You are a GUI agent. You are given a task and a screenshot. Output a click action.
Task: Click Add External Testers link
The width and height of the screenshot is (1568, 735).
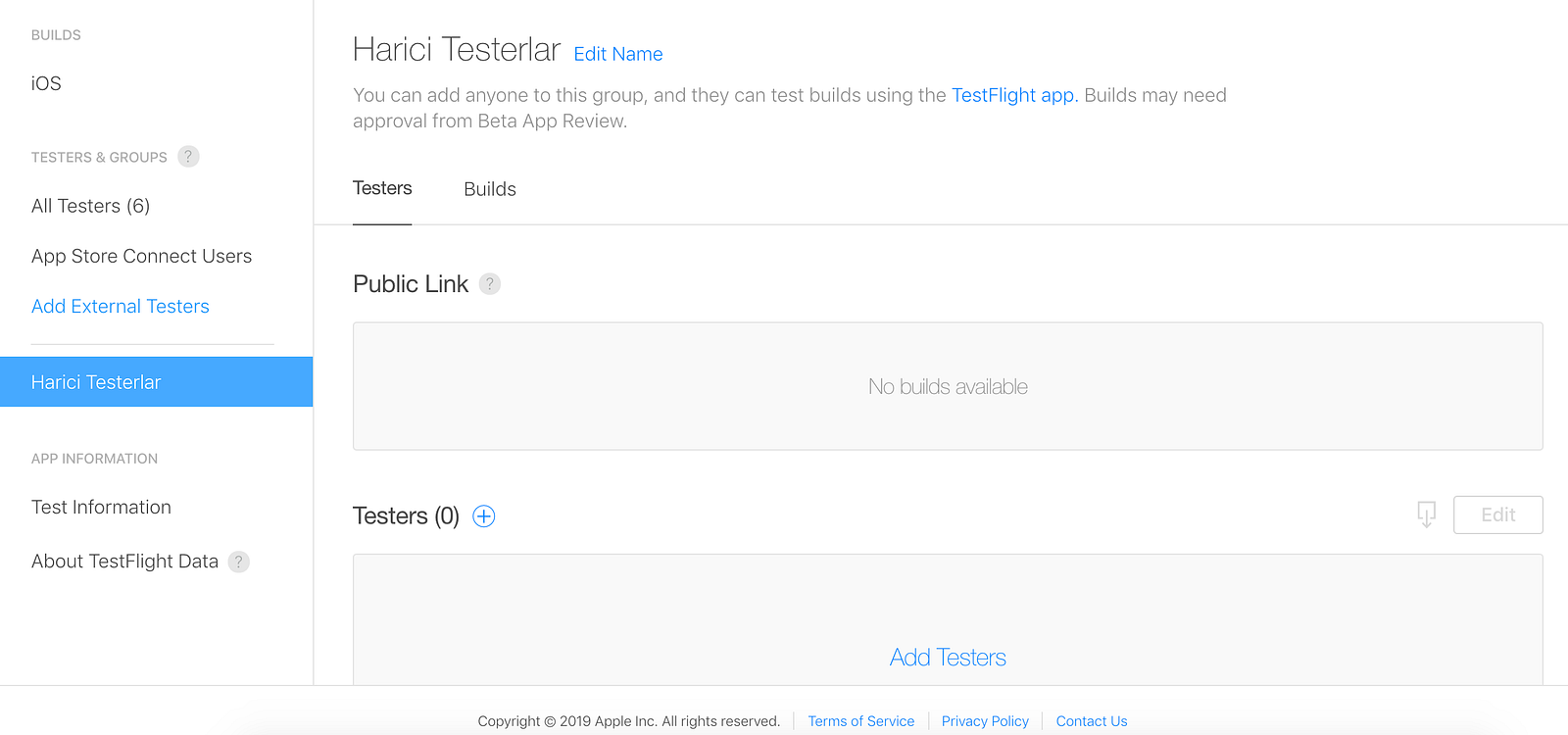(x=121, y=307)
